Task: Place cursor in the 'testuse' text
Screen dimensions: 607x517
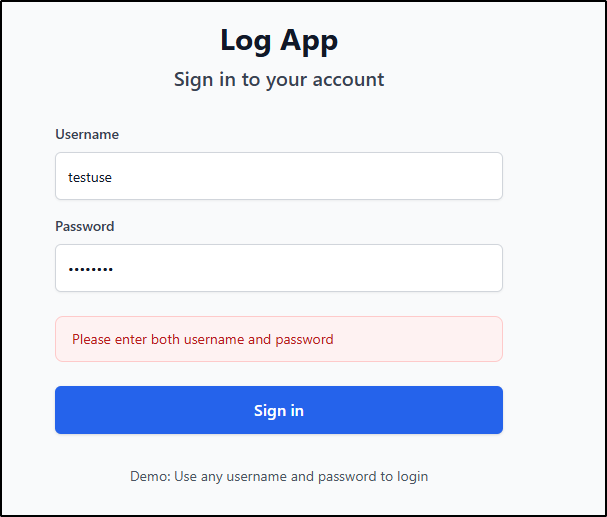Action: click(x=90, y=177)
